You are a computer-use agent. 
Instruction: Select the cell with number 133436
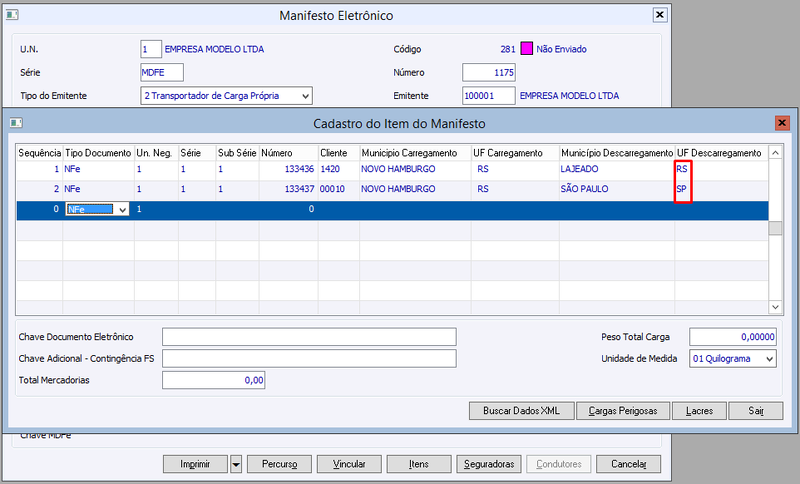[289, 169]
